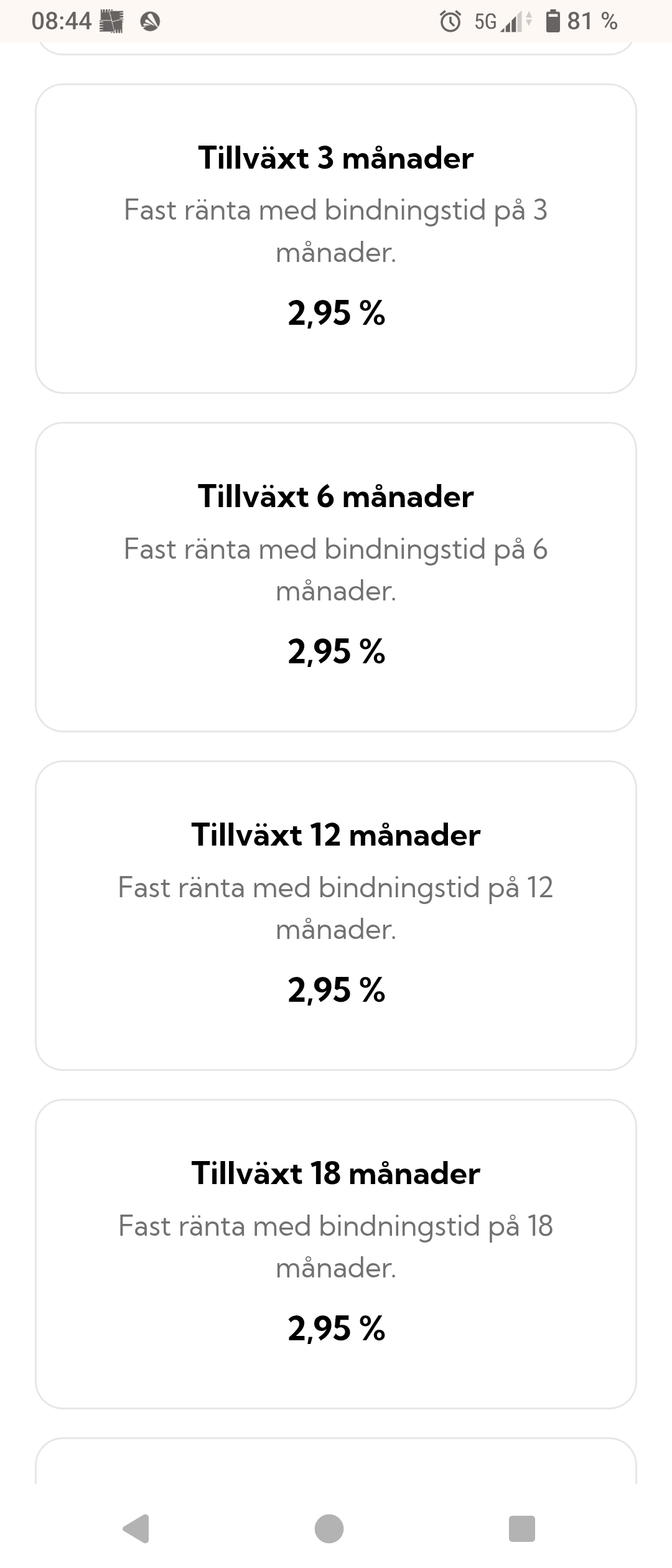Tap the 2,95 % rate under 6 månader
Screen dimensions: 672x1568
[336, 651]
